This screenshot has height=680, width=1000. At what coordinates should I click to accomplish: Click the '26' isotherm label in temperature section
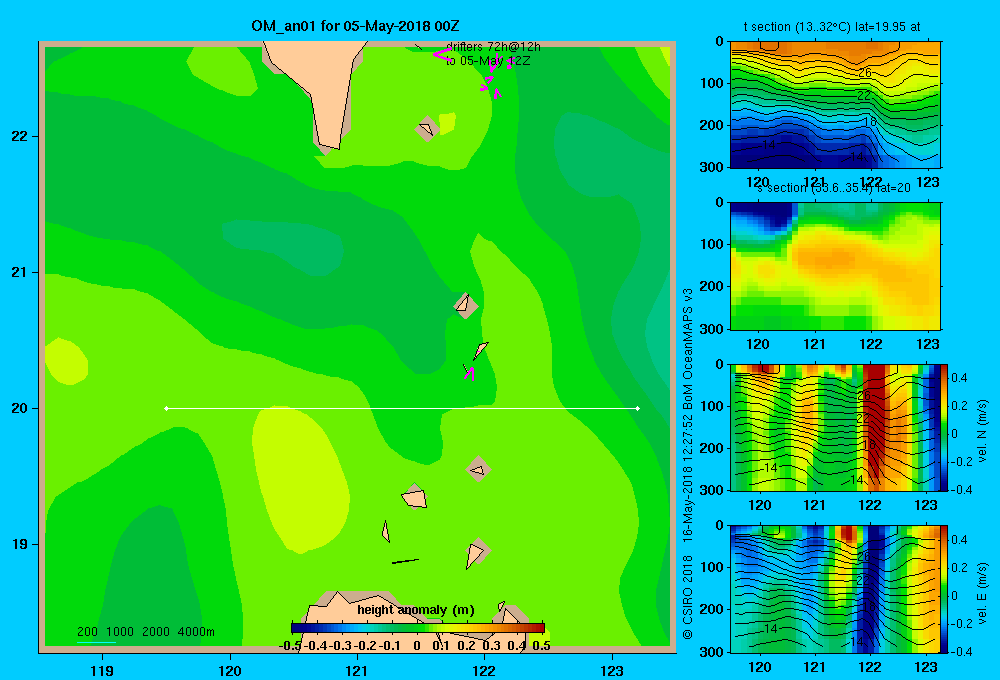point(864,73)
